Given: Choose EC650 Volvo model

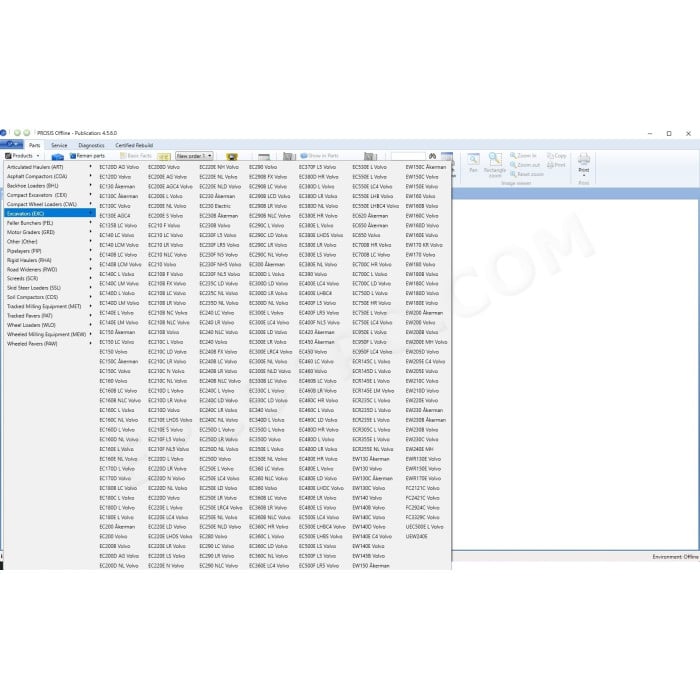Looking at the screenshot, I should (x=366, y=235).
